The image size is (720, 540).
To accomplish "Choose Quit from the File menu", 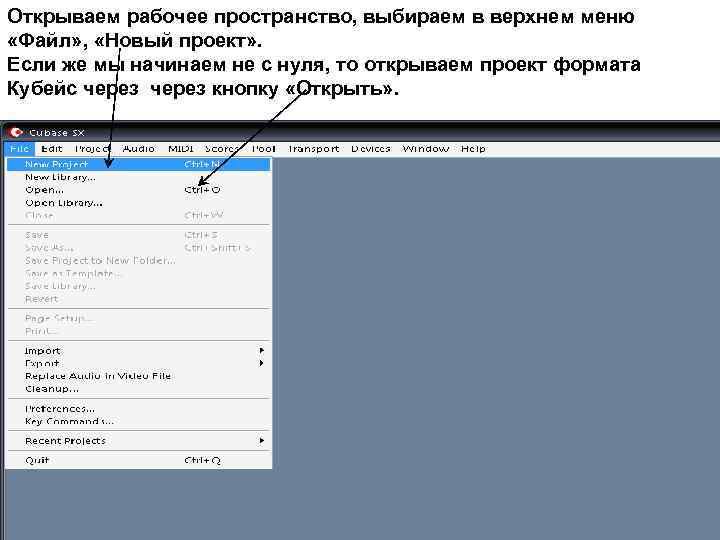I will 139,460.
